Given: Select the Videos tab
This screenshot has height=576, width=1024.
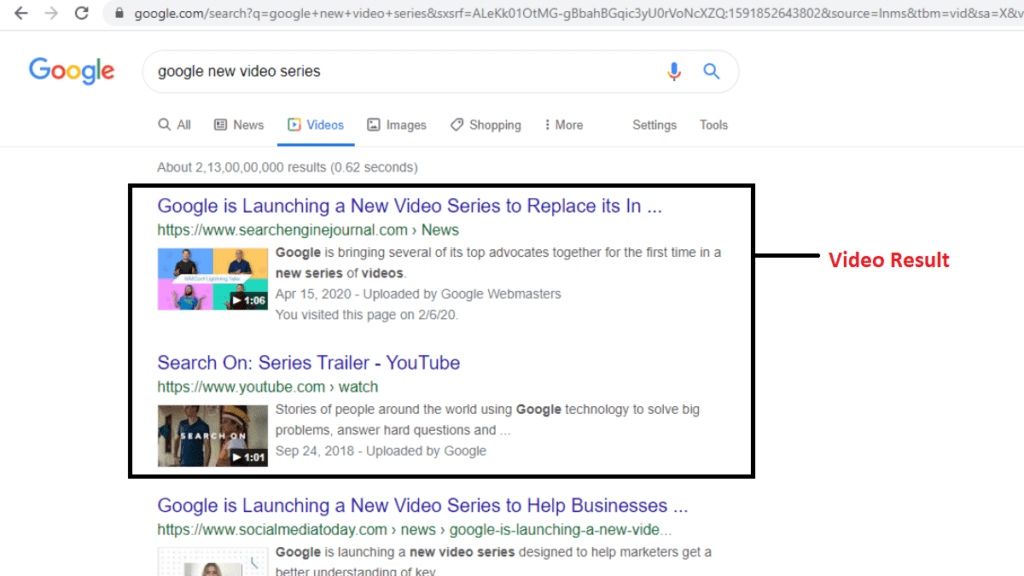Looking at the screenshot, I should 316,125.
